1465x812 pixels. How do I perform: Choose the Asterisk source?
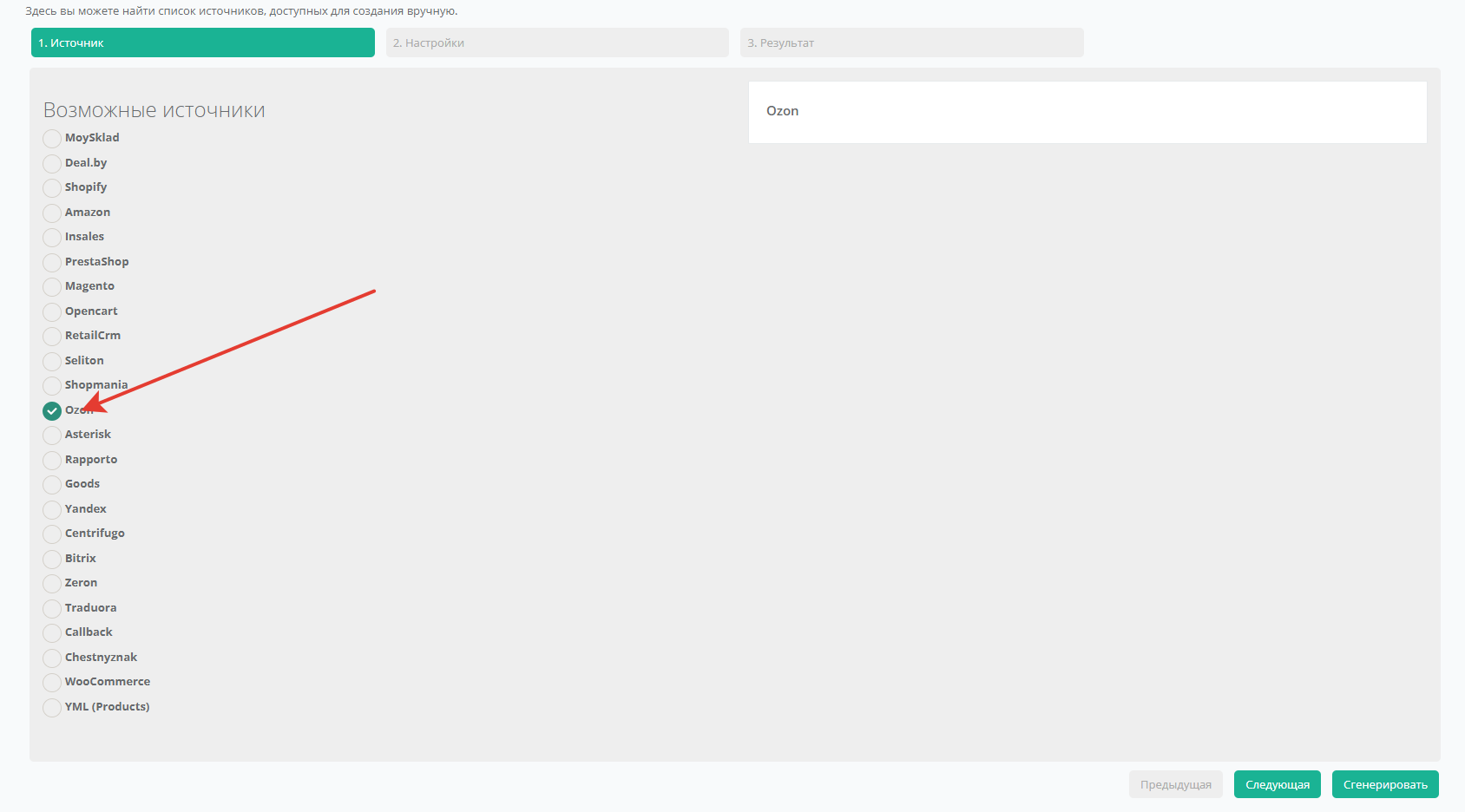tap(52, 435)
